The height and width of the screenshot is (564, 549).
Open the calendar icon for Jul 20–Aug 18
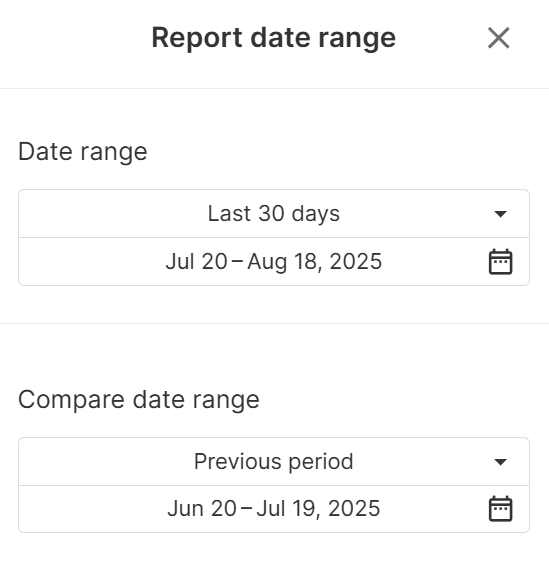coord(500,262)
